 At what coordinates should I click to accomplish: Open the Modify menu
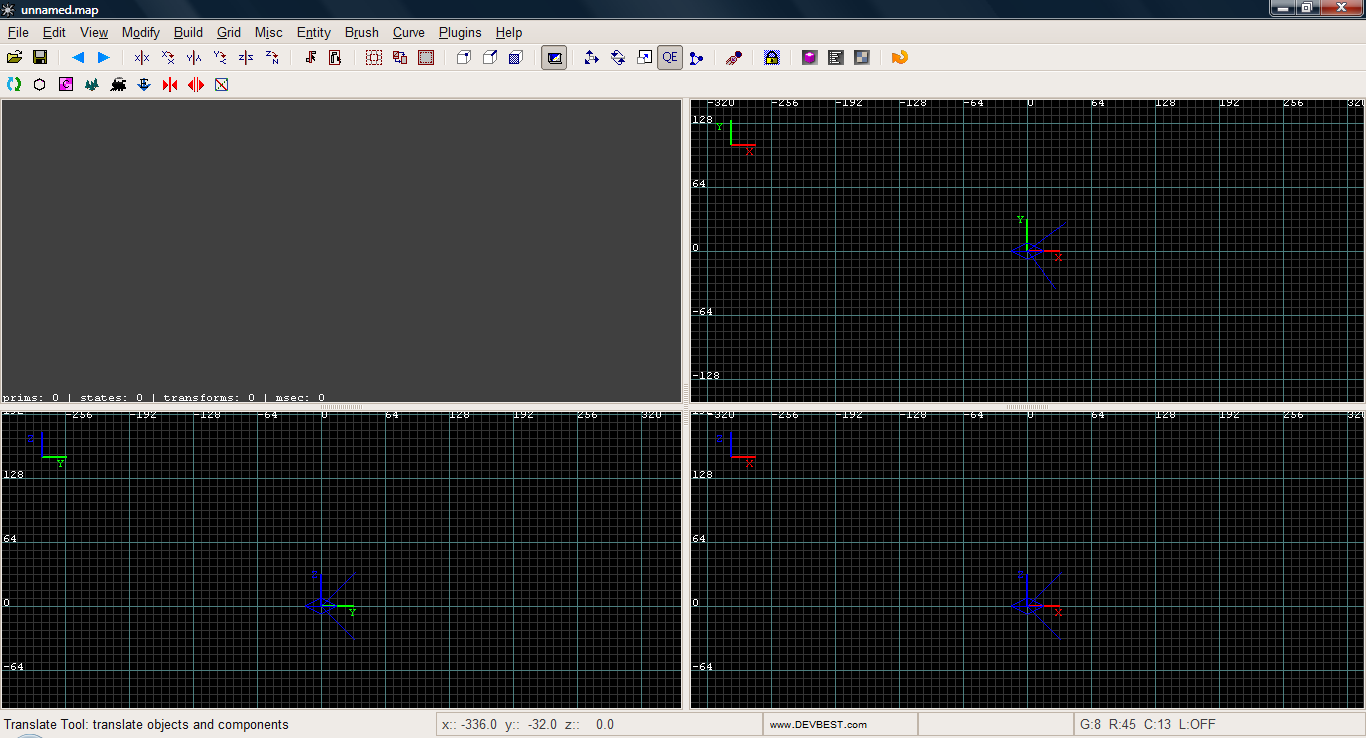(141, 33)
